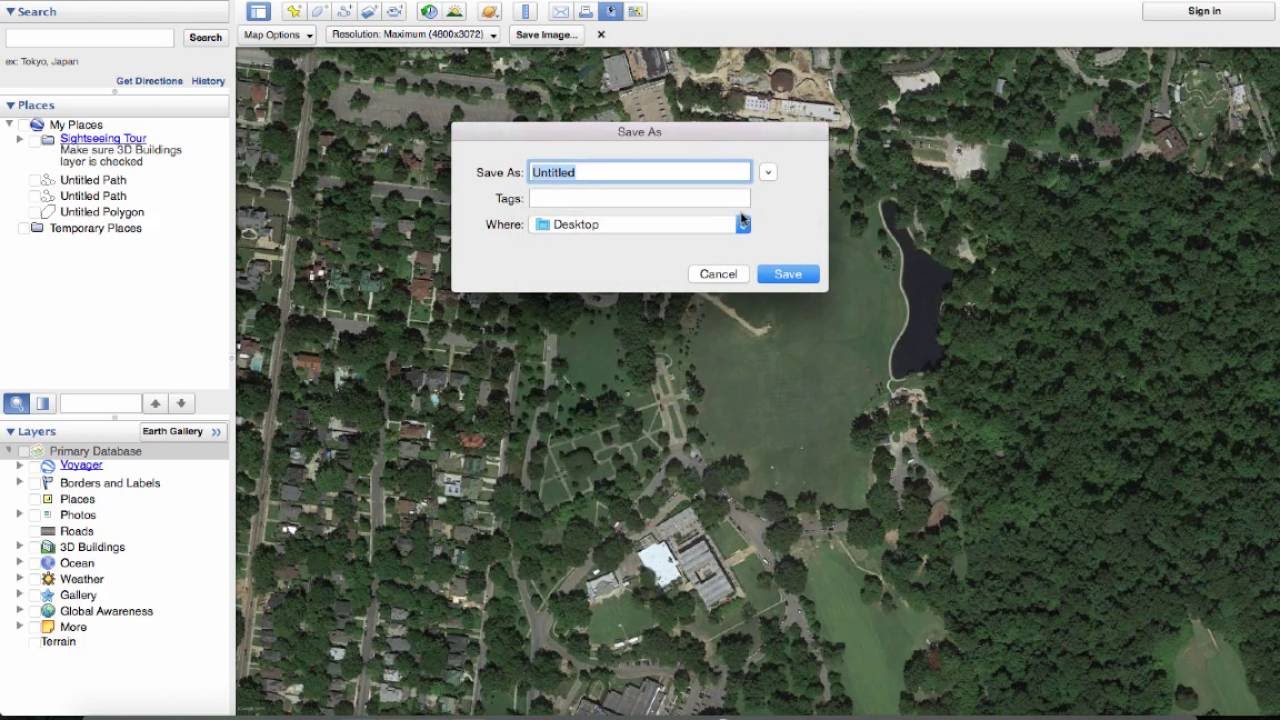Check the Sightseeing Tour checkbox

point(34,140)
